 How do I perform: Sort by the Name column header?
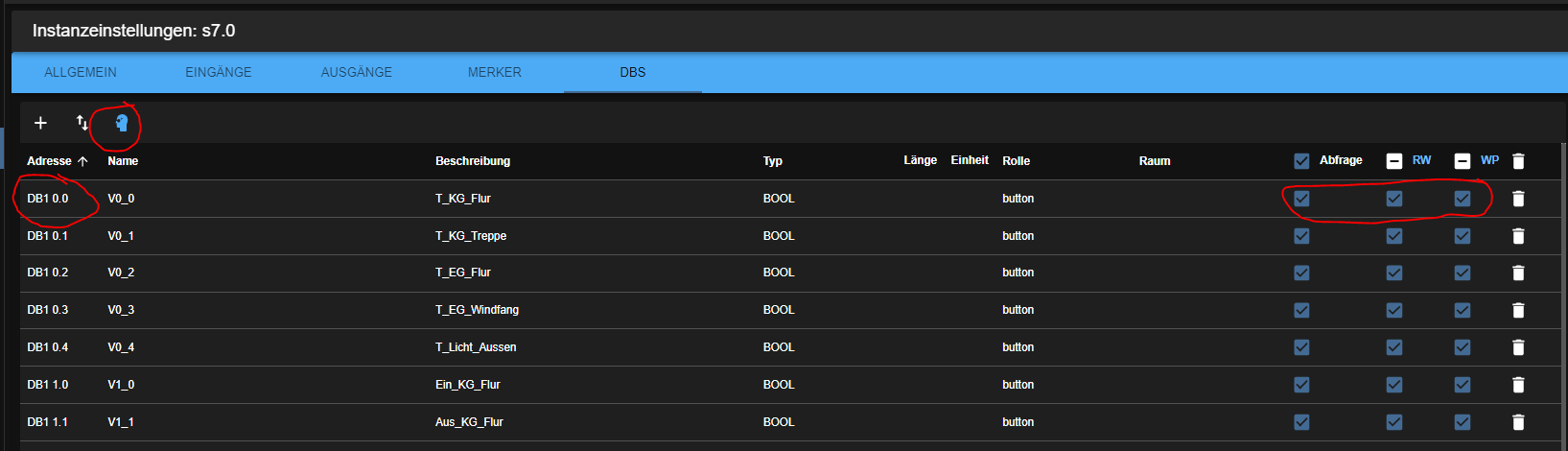[x=123, y=161]
